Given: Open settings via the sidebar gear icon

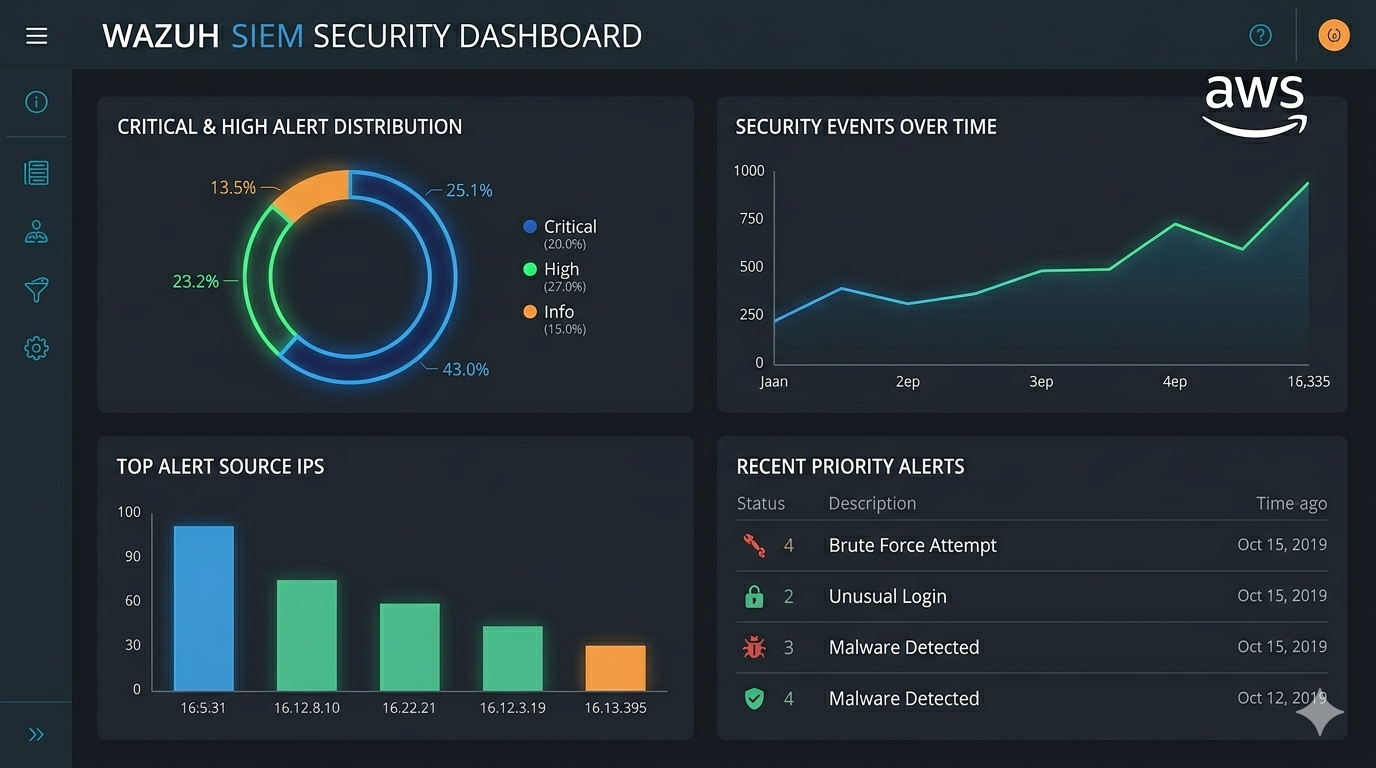Looking at the screenshot, I should [36, 348].
